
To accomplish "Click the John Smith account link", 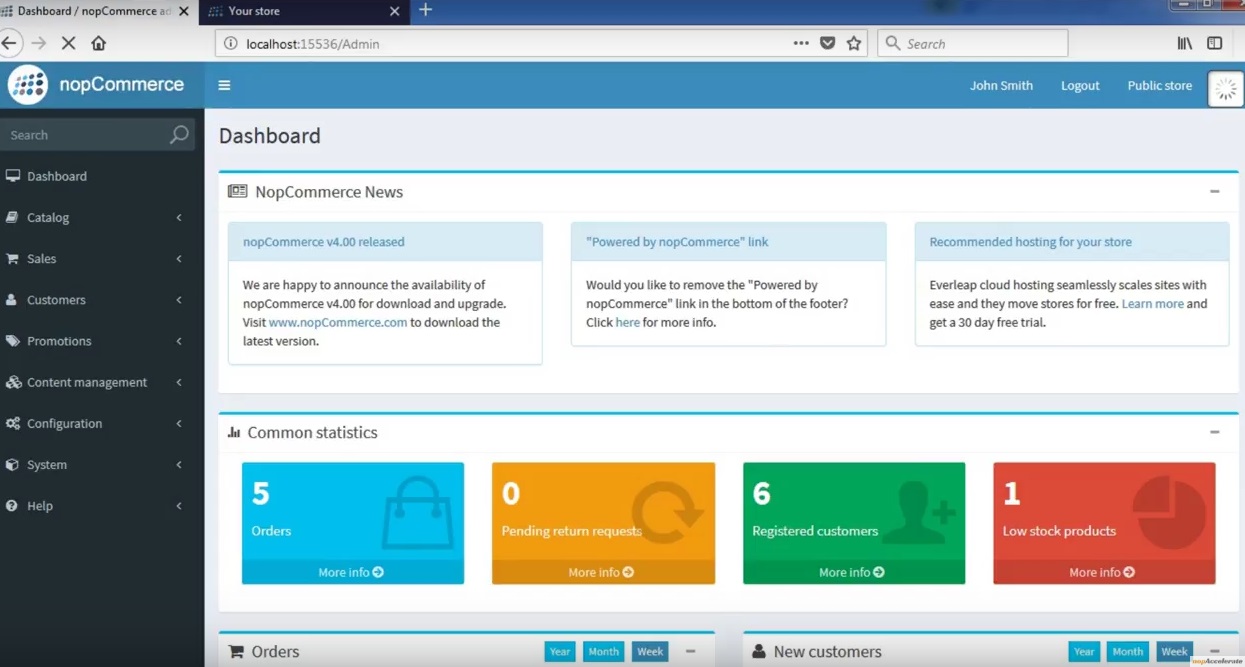I will point(1001,85).
